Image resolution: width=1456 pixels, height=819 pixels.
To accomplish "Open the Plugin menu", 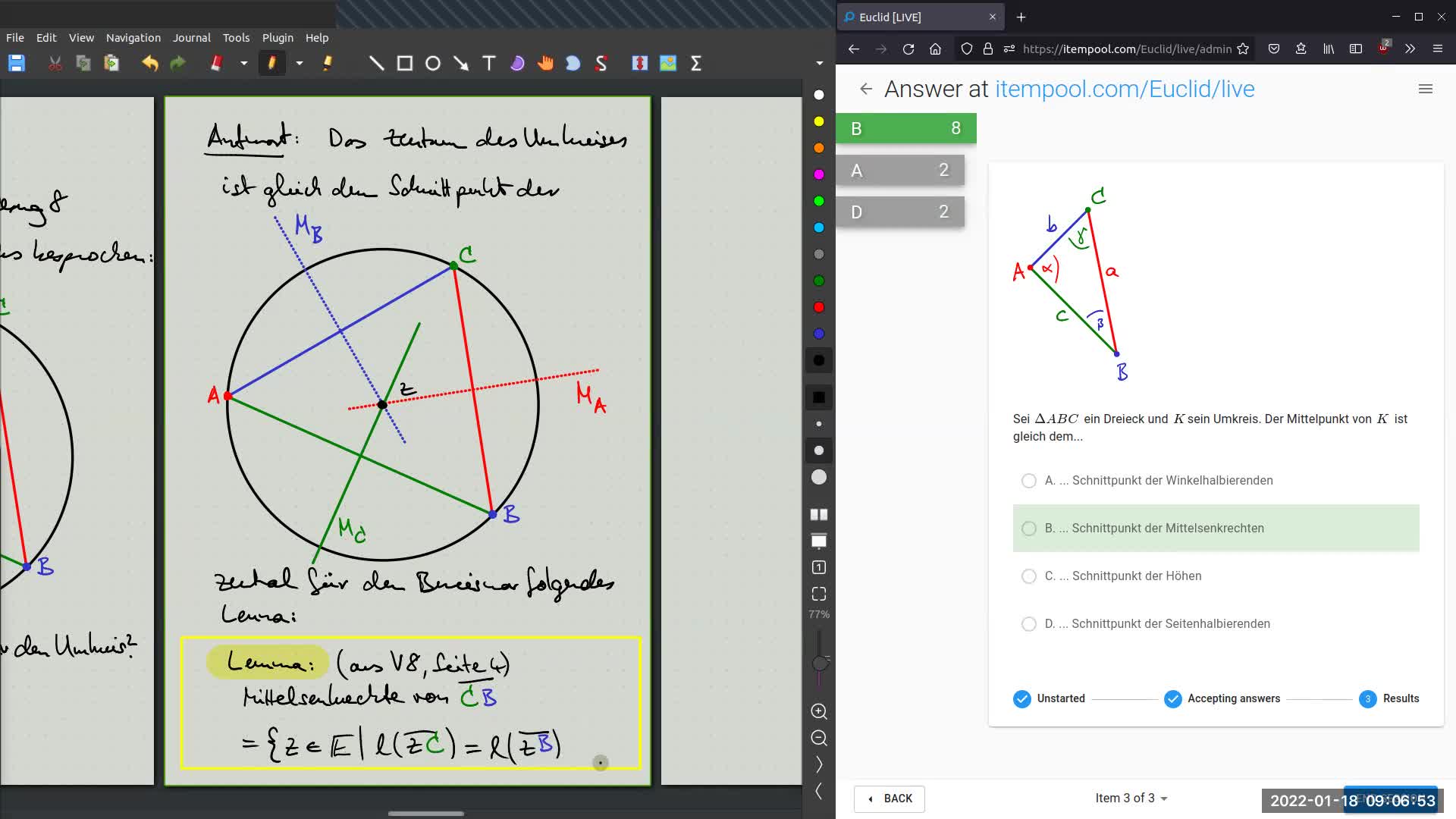I will coord(278,37).
